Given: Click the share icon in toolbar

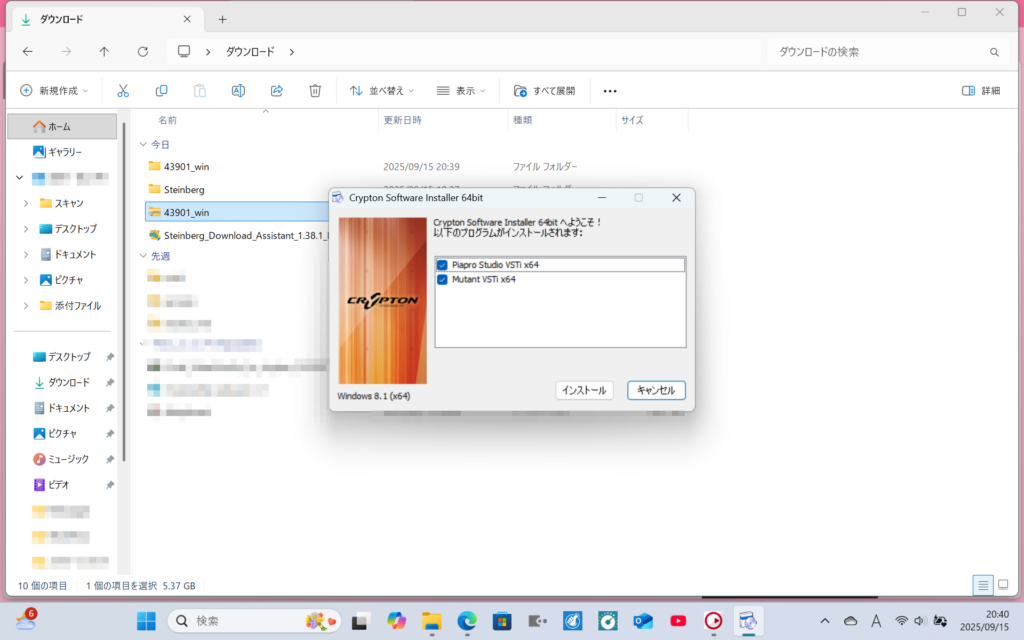Looking at the screenshot, I should (x=277, y=90).
